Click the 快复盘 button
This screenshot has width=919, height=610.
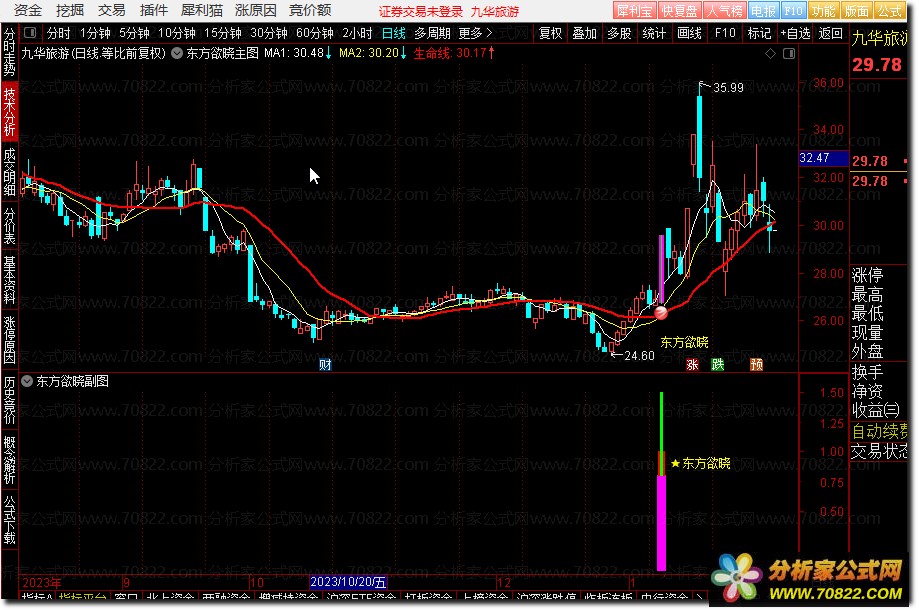point(679,11)
